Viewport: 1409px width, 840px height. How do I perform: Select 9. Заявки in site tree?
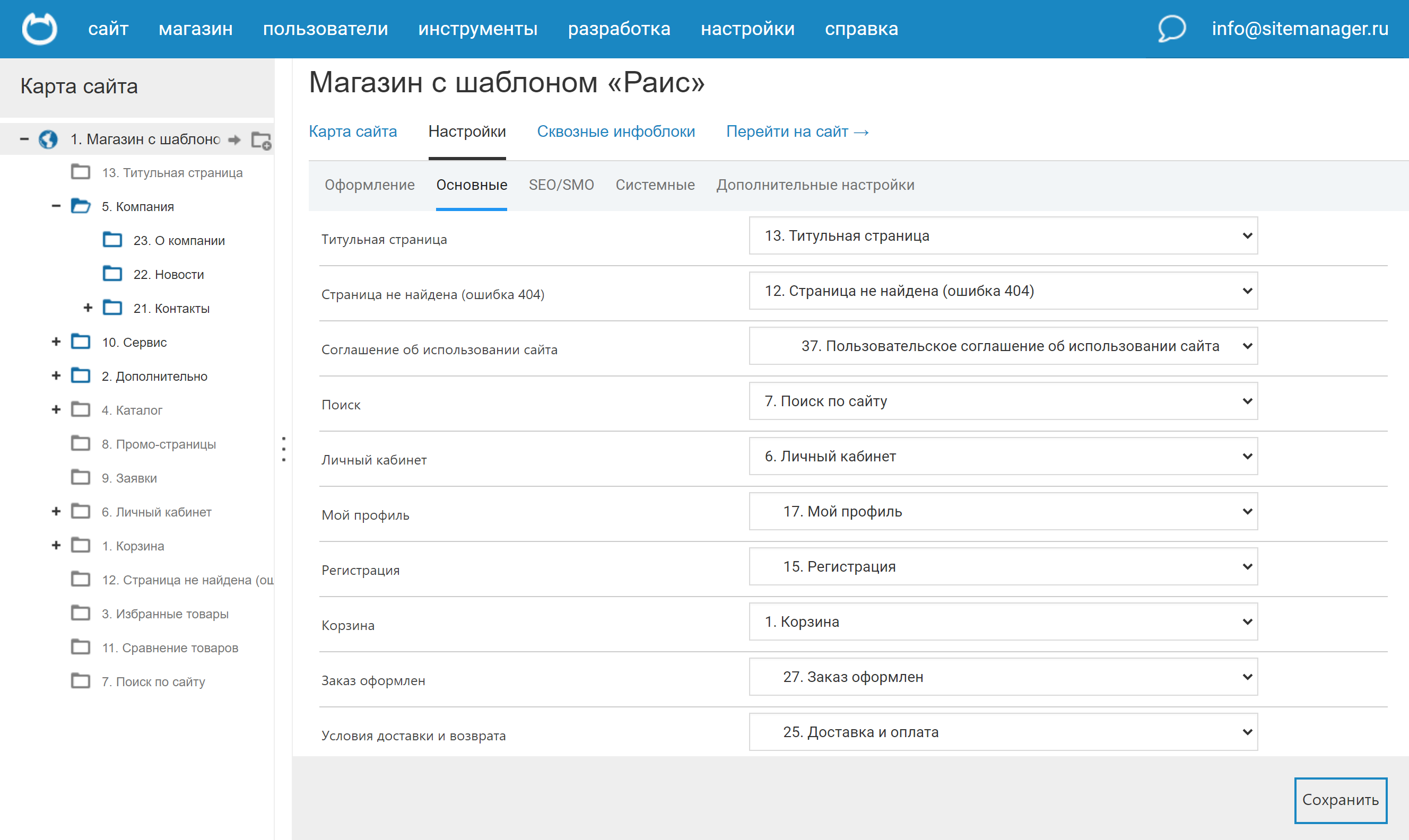(x=129, y=478)
